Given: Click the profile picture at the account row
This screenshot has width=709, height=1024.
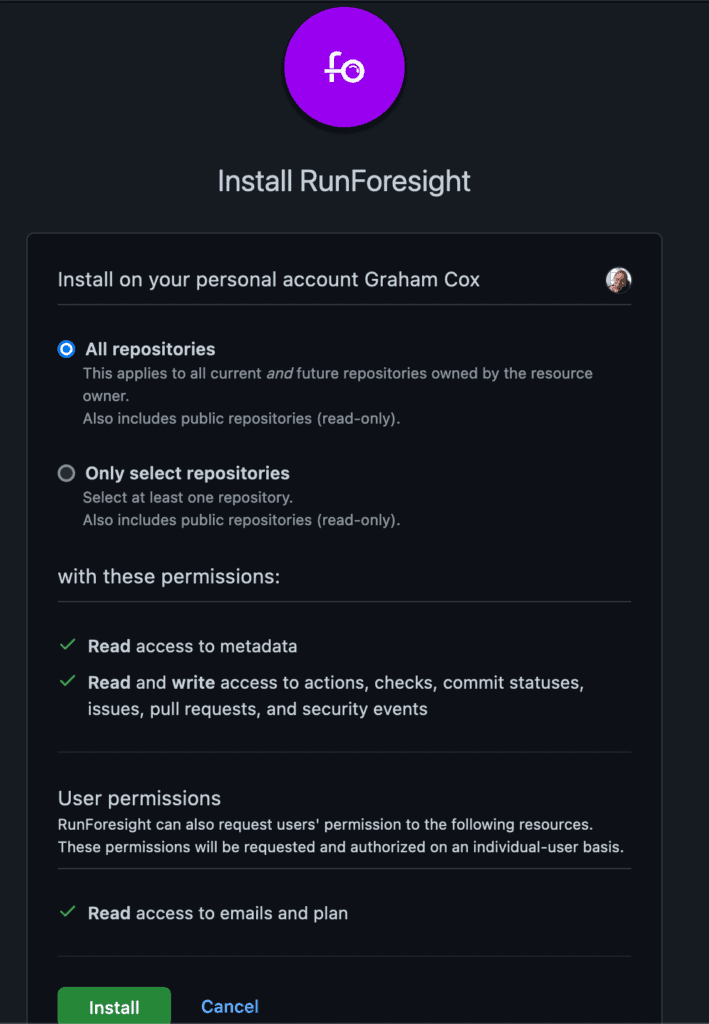Looking at the screenshot, I should click(619, 281).
